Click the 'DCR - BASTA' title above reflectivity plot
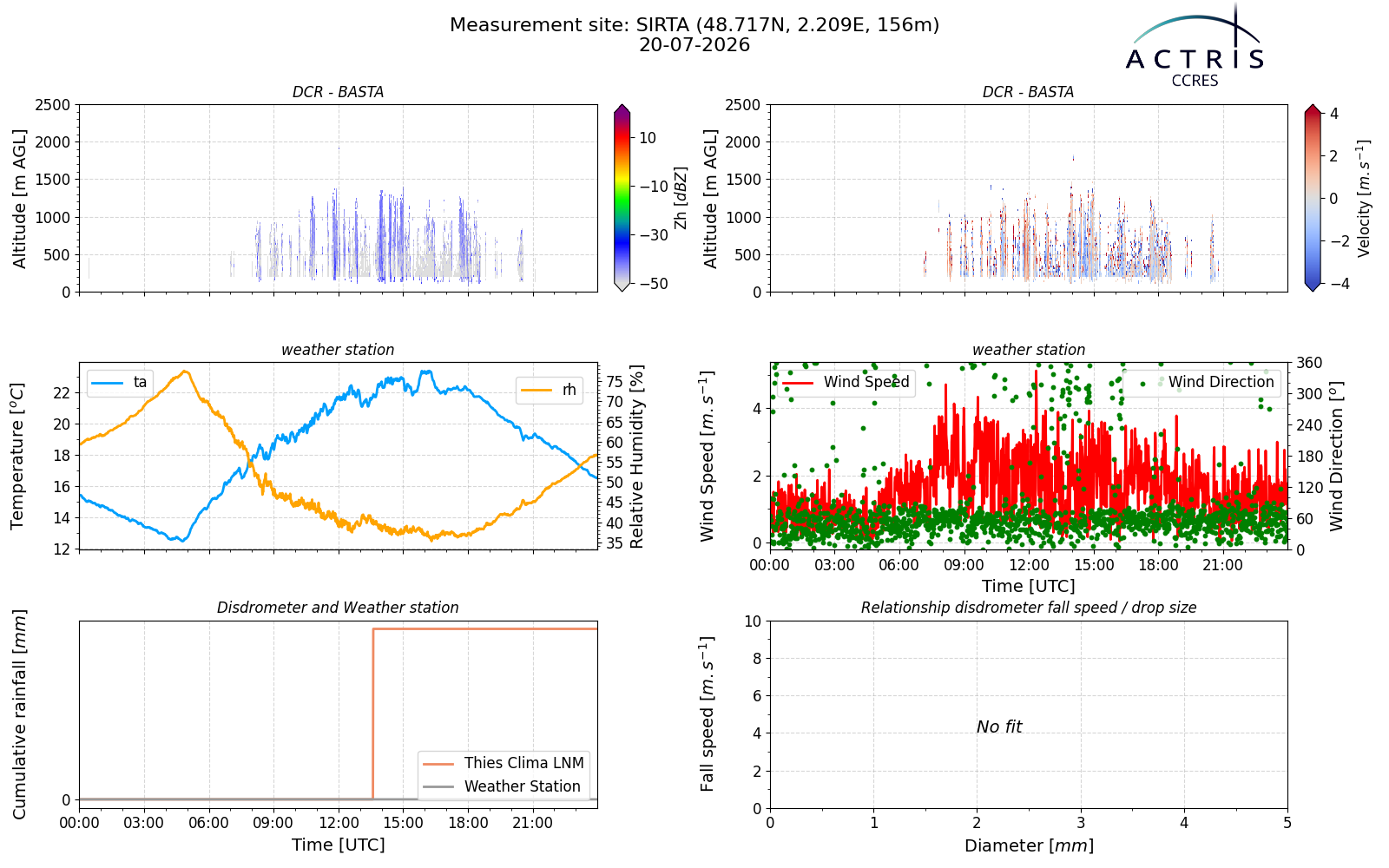This screenshot has width=1389, height=868. tap(338, 92)
